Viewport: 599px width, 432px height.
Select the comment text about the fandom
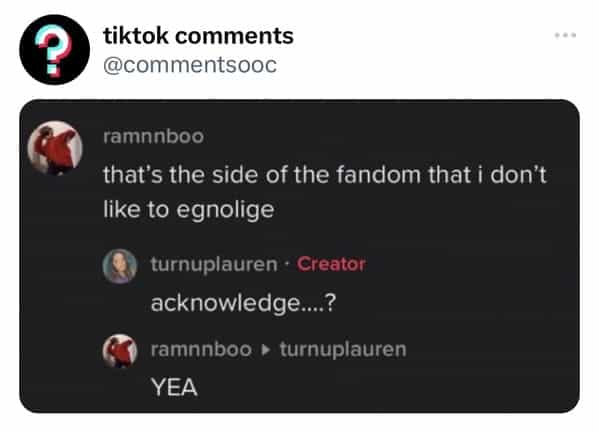tap(325, 192)
